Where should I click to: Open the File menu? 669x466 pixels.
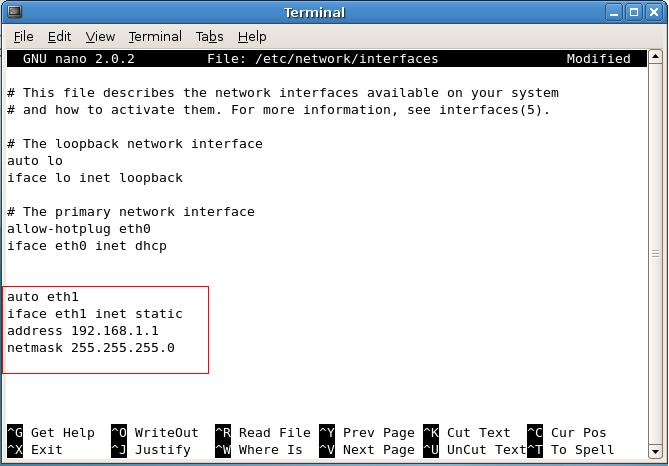coord(23,37)
